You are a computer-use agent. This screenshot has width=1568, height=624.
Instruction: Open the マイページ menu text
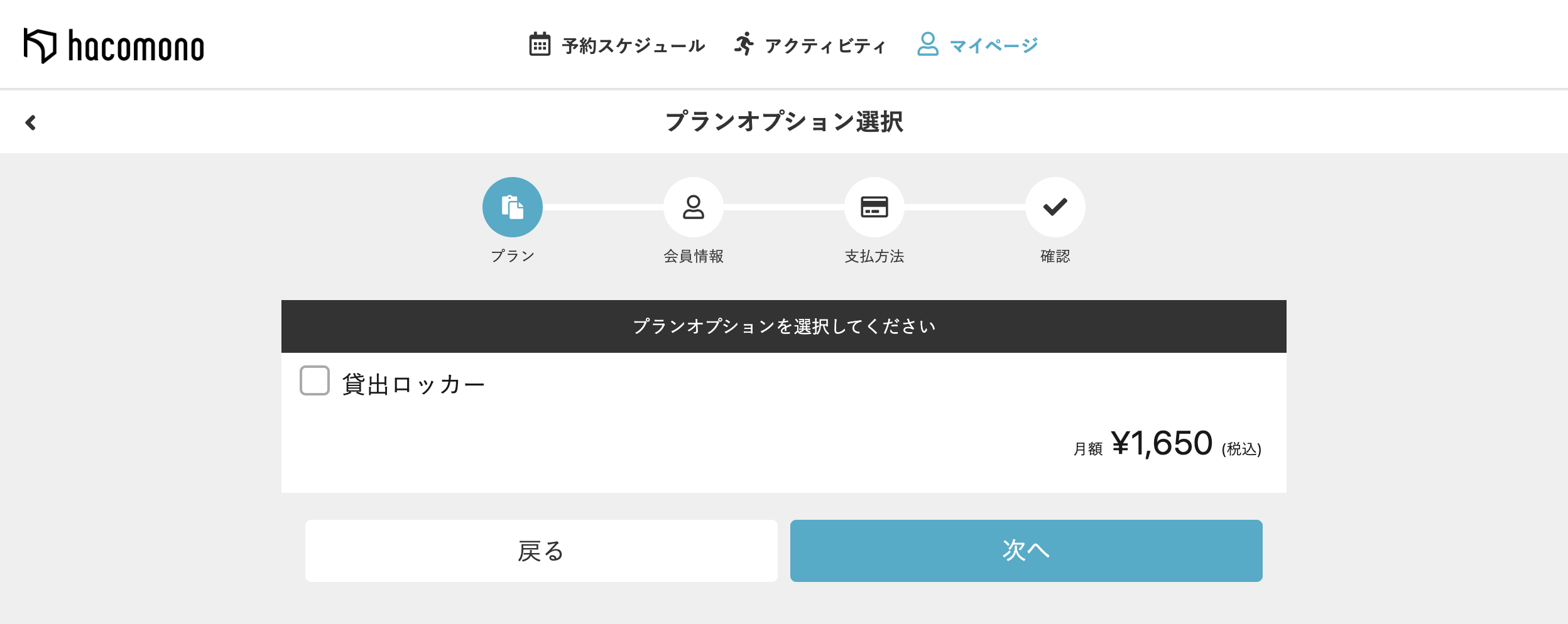point(994,46)
